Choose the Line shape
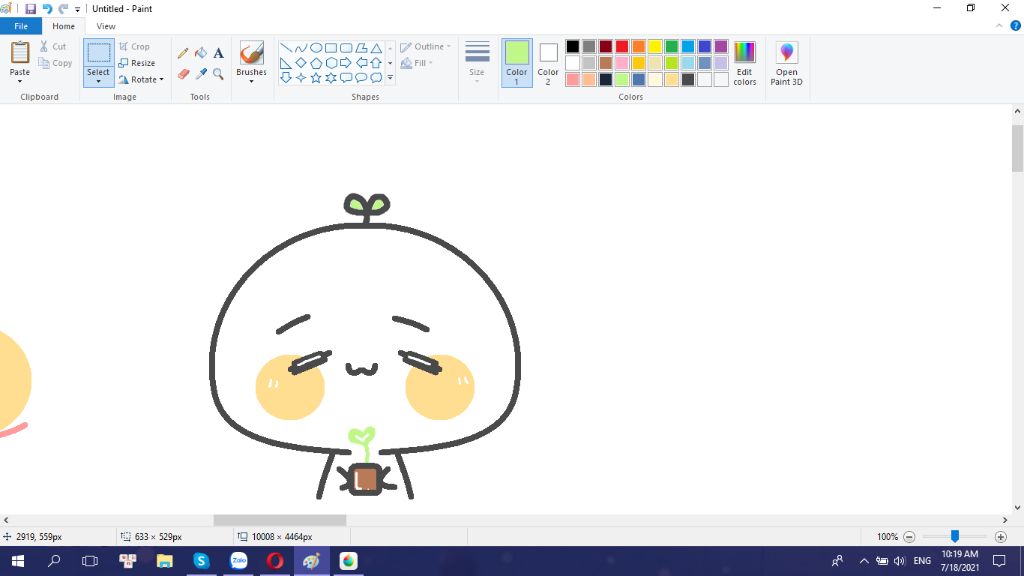1024x576 pixels. (285, 48)
